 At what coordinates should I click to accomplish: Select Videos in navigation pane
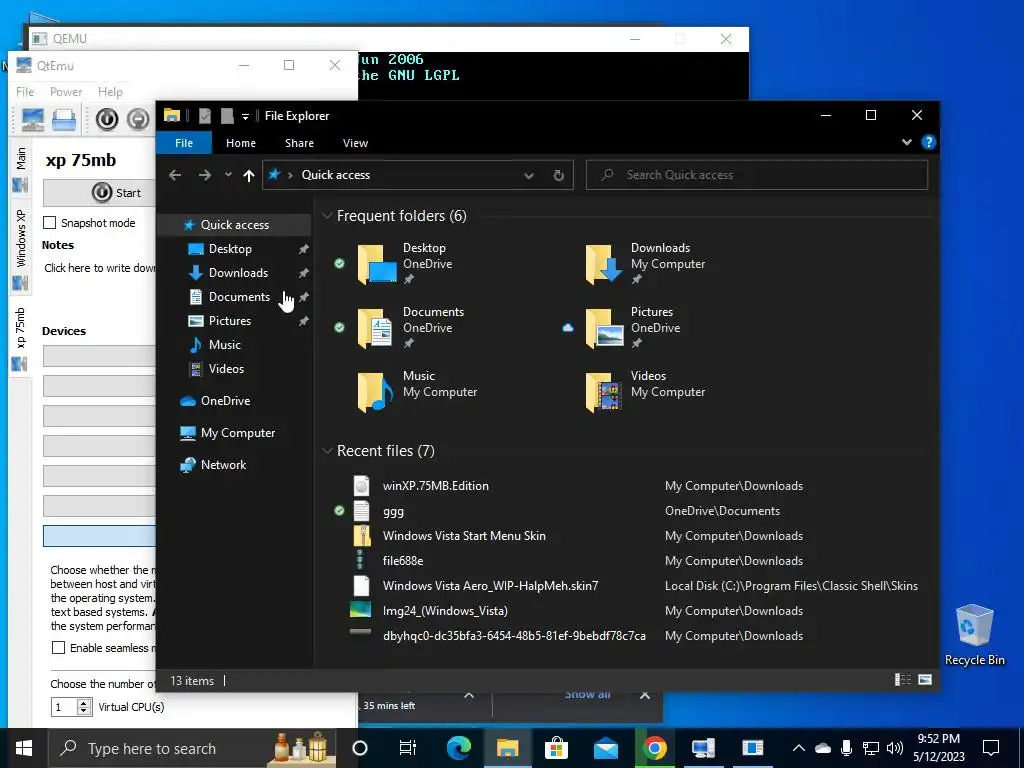click(226, 368)
